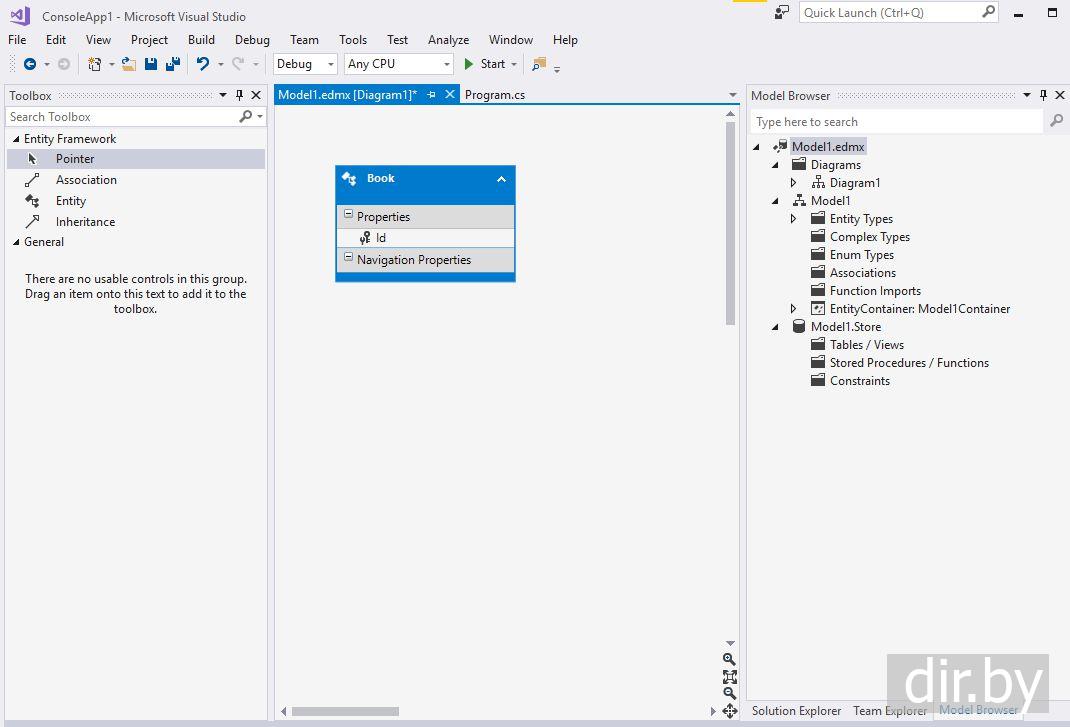
Task: Pick the Entity tool from Toolbox
Action: point(71,201)
